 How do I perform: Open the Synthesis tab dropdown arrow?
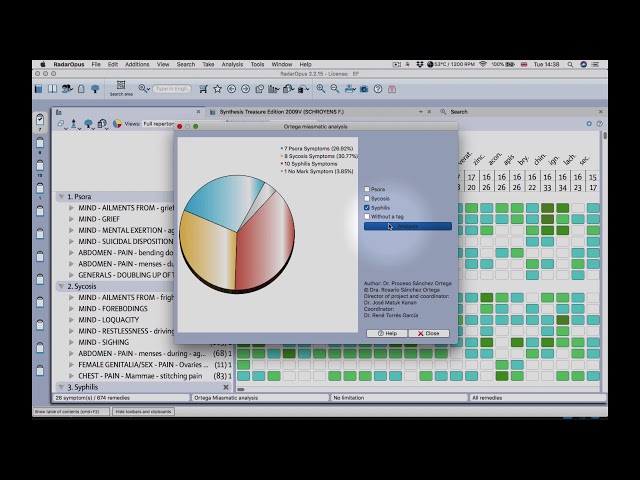click(x=420, y=112)
